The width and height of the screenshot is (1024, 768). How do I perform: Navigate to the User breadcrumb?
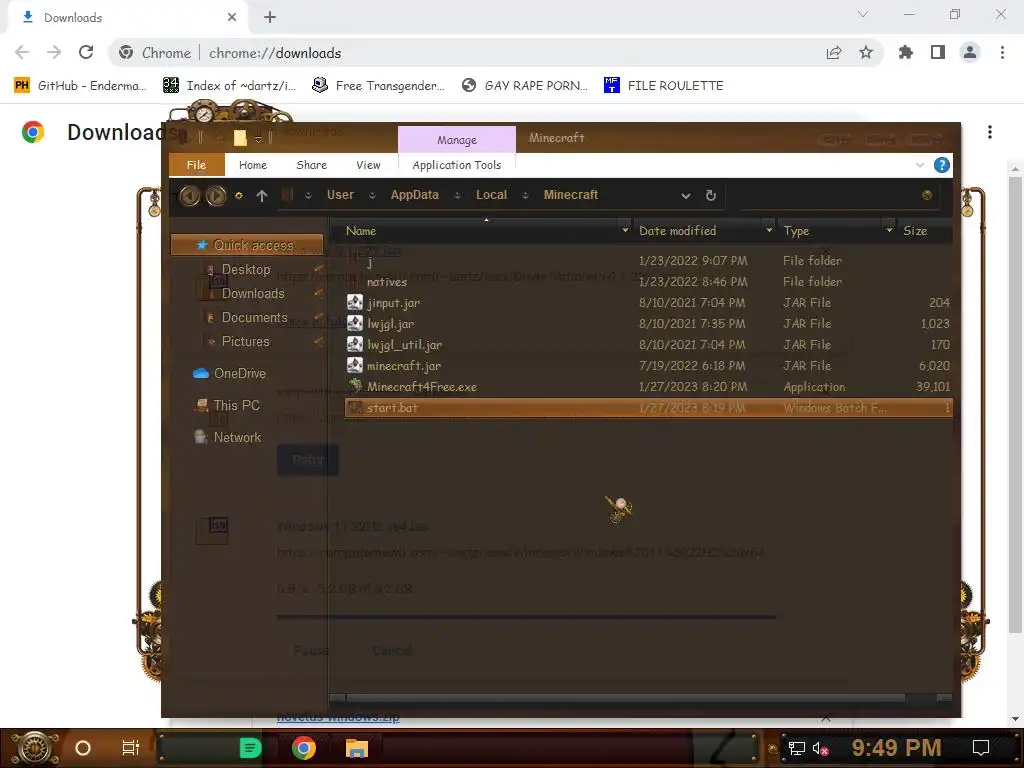(x=340, y=195)
